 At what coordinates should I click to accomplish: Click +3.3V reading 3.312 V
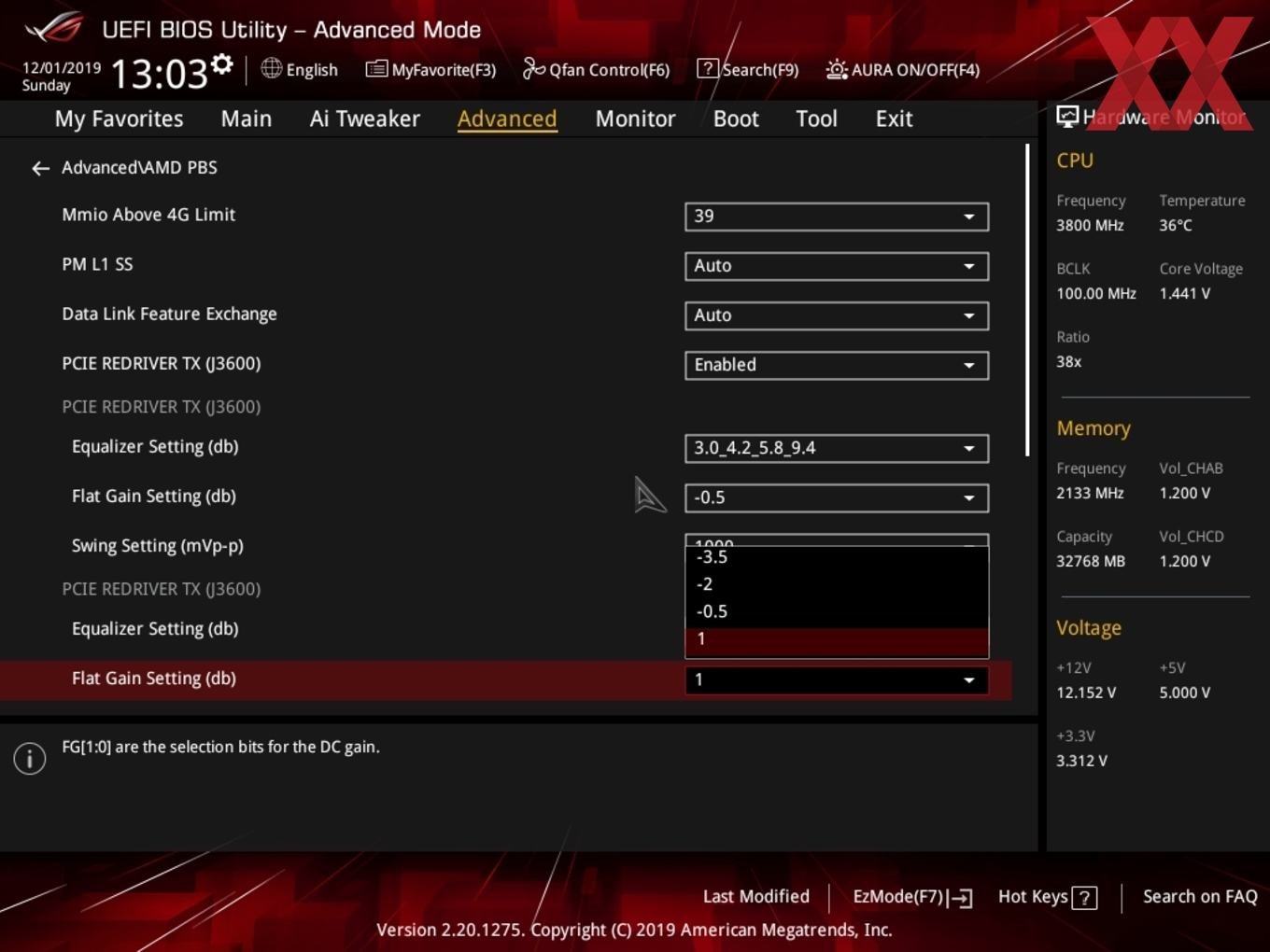pyautogui.click(x=1081, y=762)
